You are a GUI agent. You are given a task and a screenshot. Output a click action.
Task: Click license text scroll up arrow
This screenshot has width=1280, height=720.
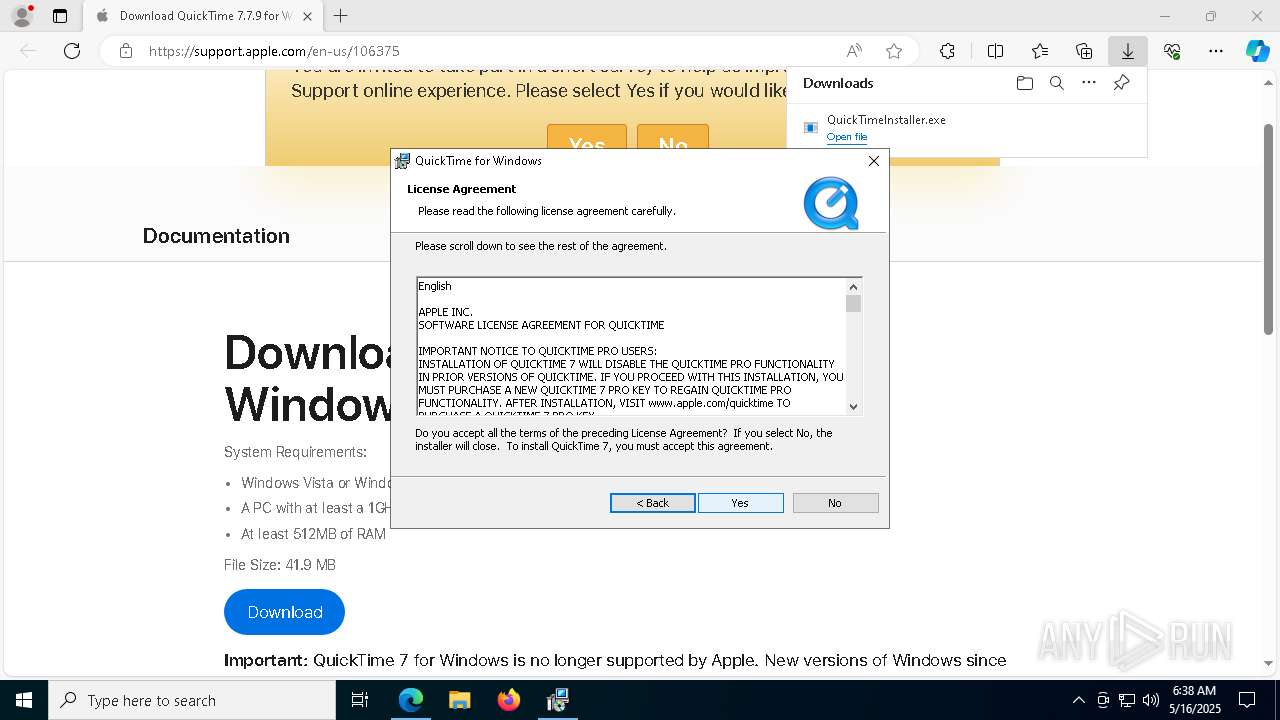coord(854,287)
